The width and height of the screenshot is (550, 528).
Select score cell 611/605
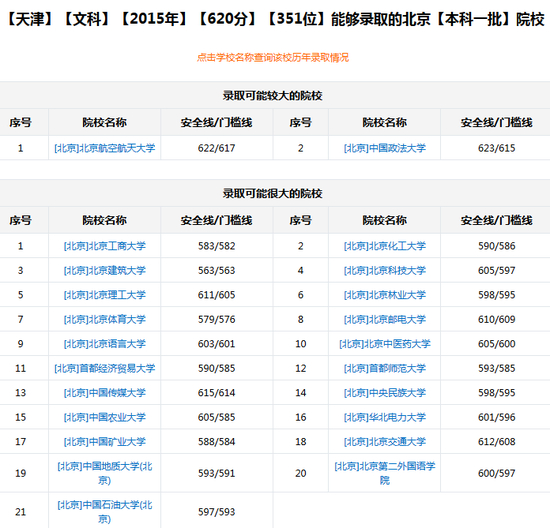pos(216,295)
